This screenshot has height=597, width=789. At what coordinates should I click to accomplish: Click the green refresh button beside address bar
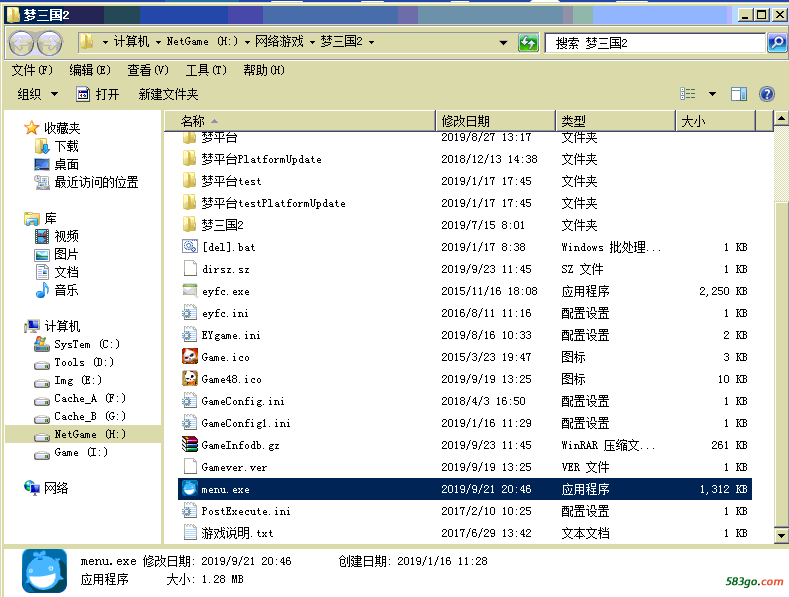528,43
